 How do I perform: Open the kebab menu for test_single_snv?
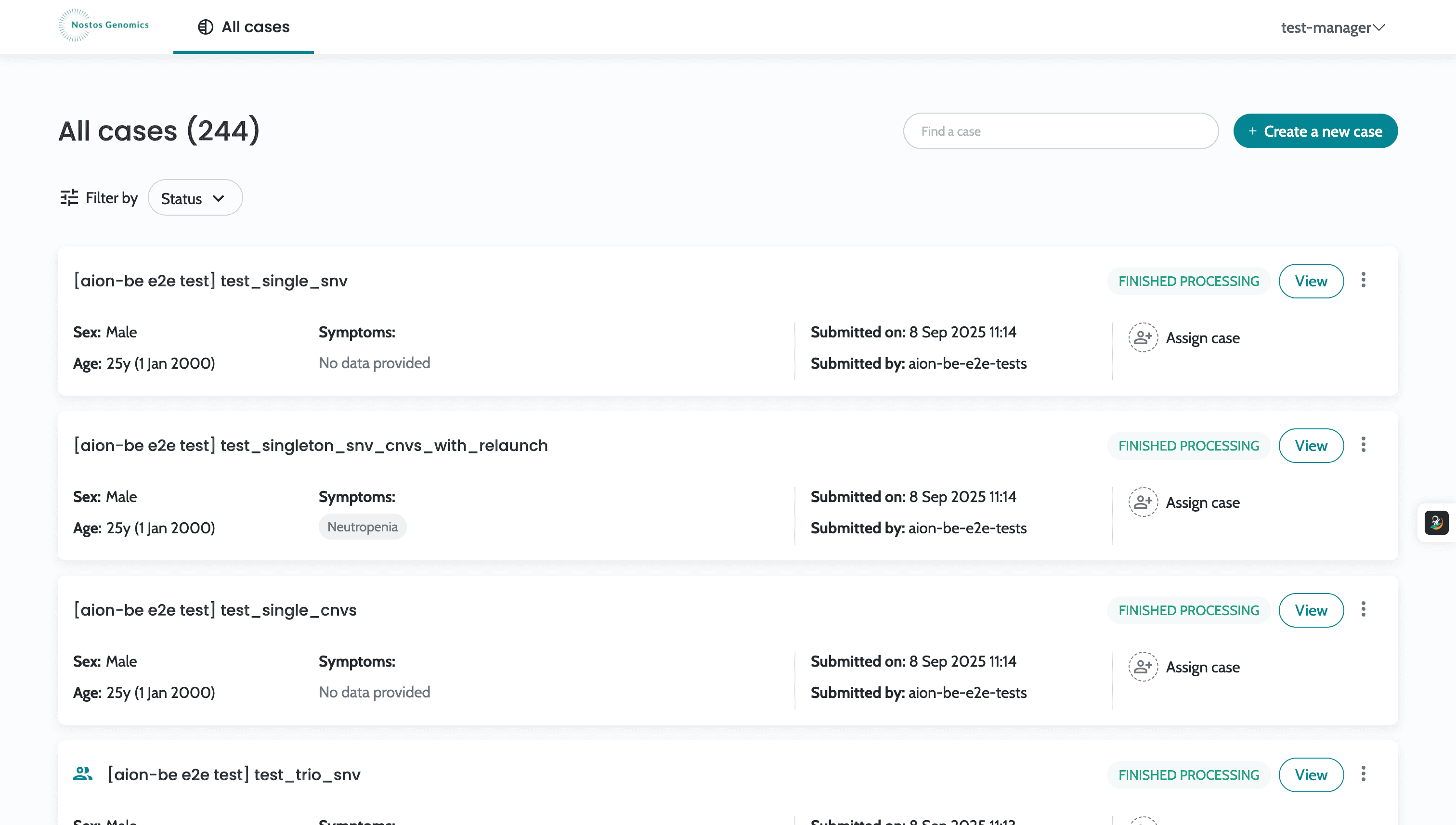click(1364, 280)
